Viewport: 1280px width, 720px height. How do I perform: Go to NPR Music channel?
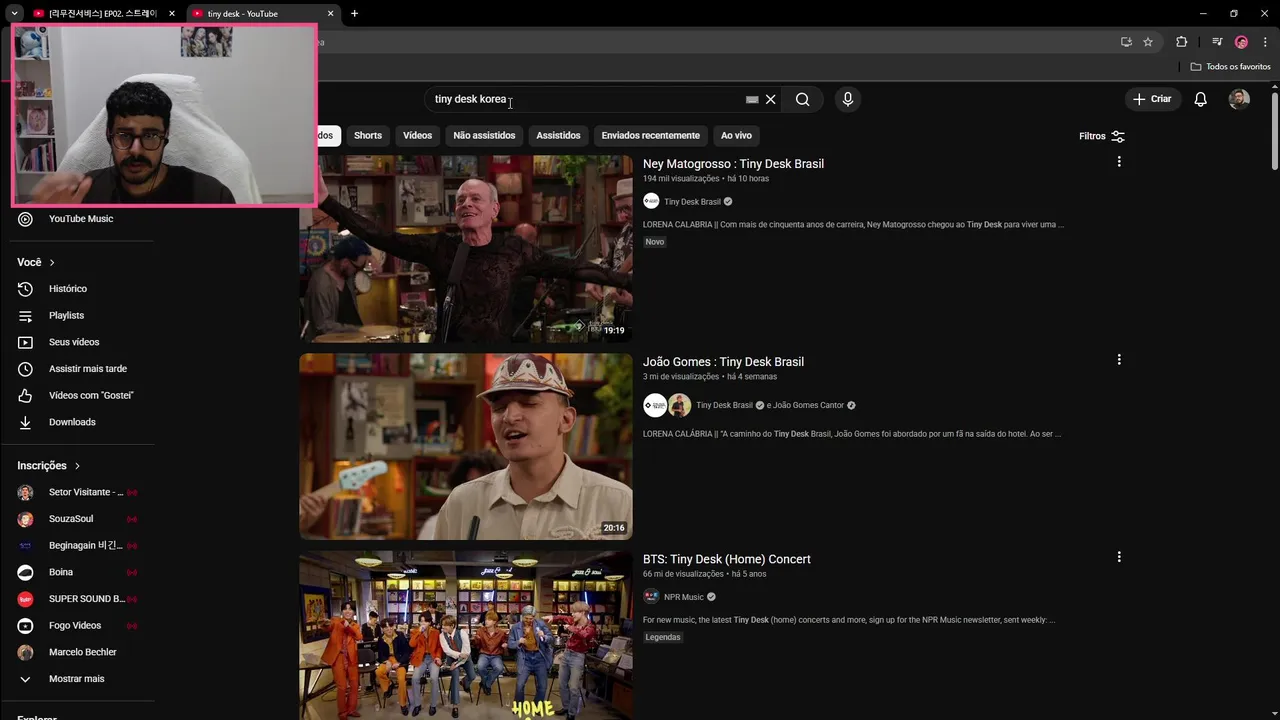point(684,597)
